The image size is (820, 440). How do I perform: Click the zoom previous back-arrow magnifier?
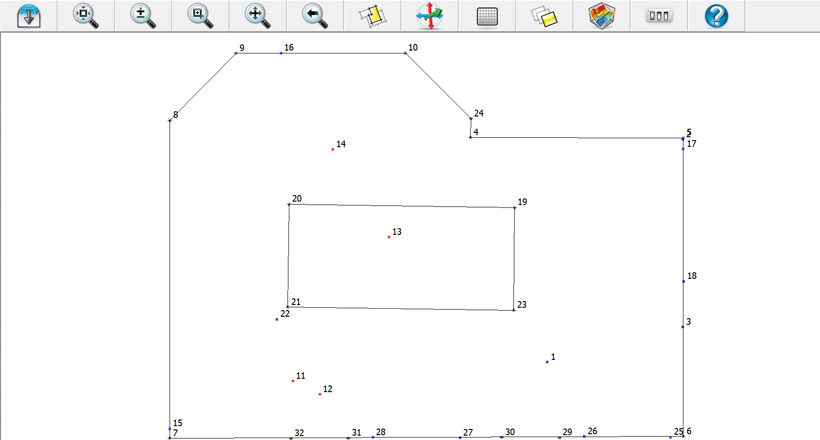pyautogui.click(x=315, y=15)
